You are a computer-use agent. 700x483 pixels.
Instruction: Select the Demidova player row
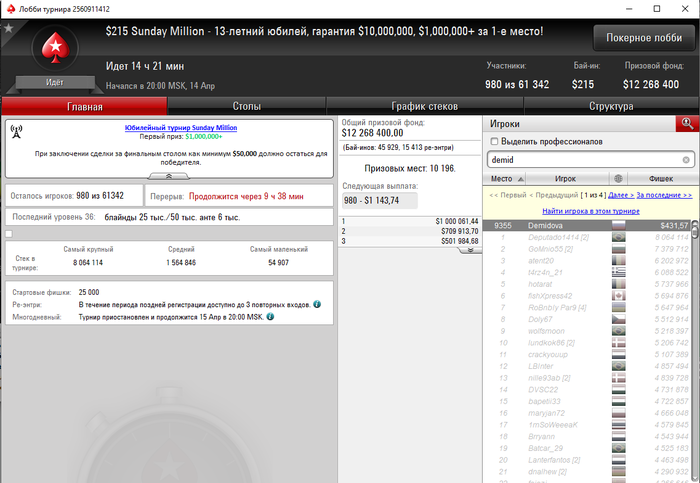[587, 225]
